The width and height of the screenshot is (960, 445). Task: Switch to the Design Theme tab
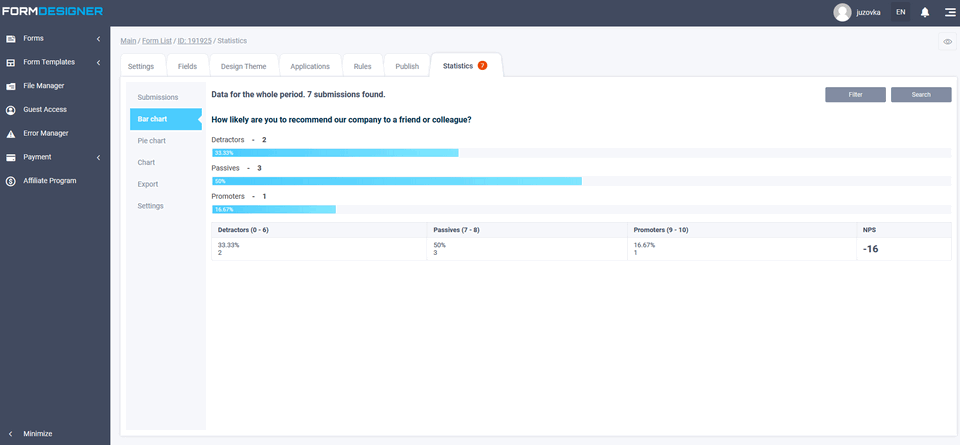pyautogui.click(x=243, y=66)
